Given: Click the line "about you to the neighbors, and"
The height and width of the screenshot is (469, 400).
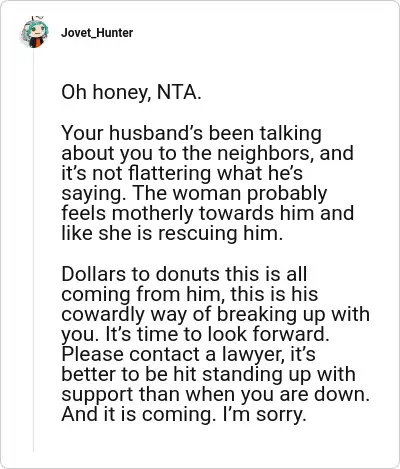Looking at the screenshot, I should [207, 153].
